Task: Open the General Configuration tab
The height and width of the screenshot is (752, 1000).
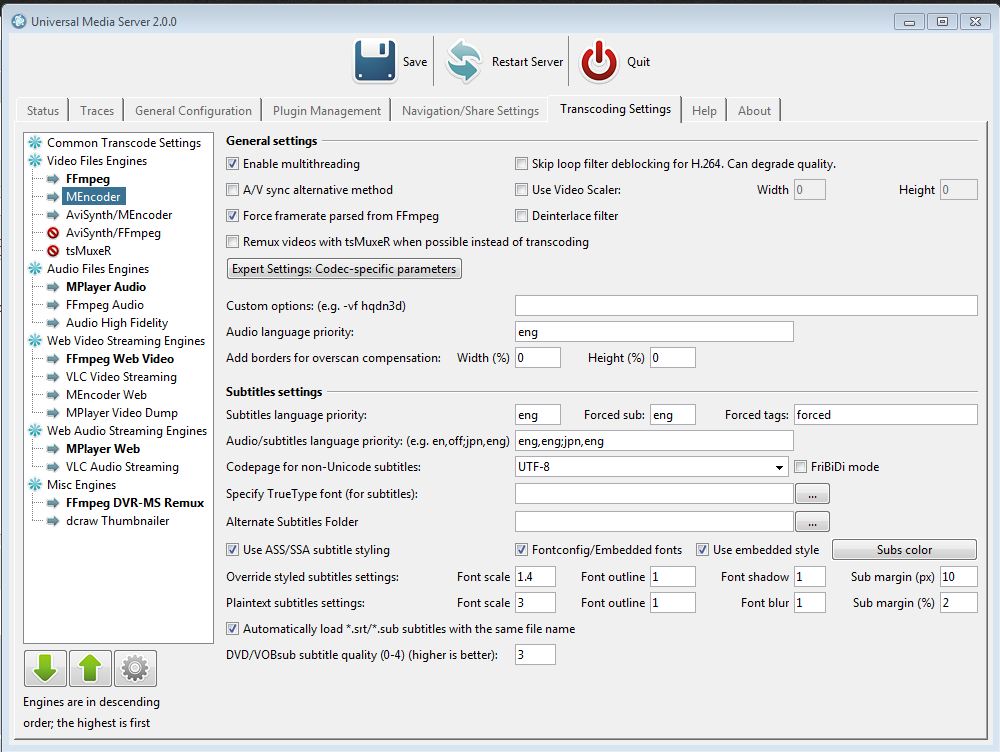Action: click(193, 110)
